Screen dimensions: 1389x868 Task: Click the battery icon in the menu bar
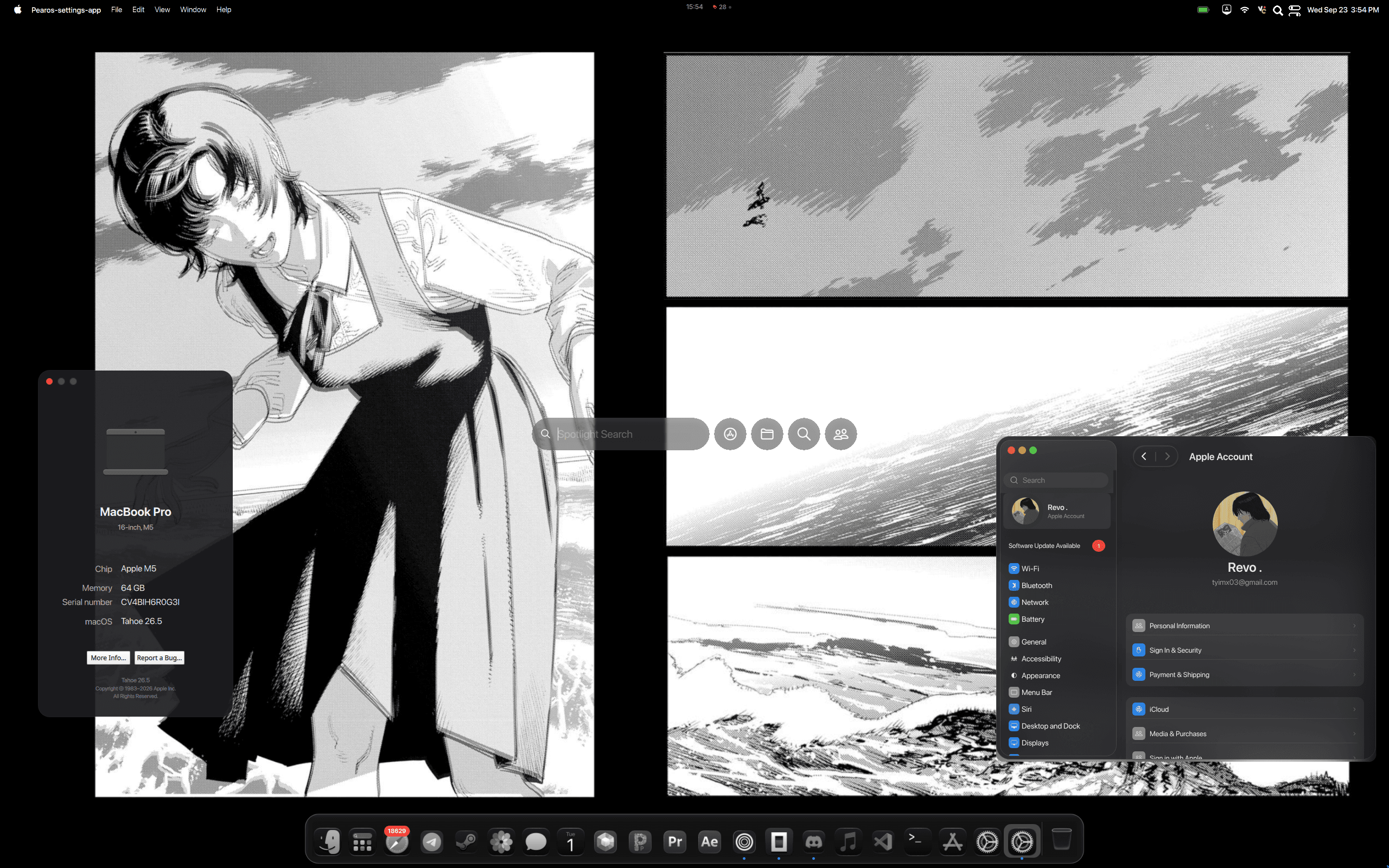point(1203,10)
